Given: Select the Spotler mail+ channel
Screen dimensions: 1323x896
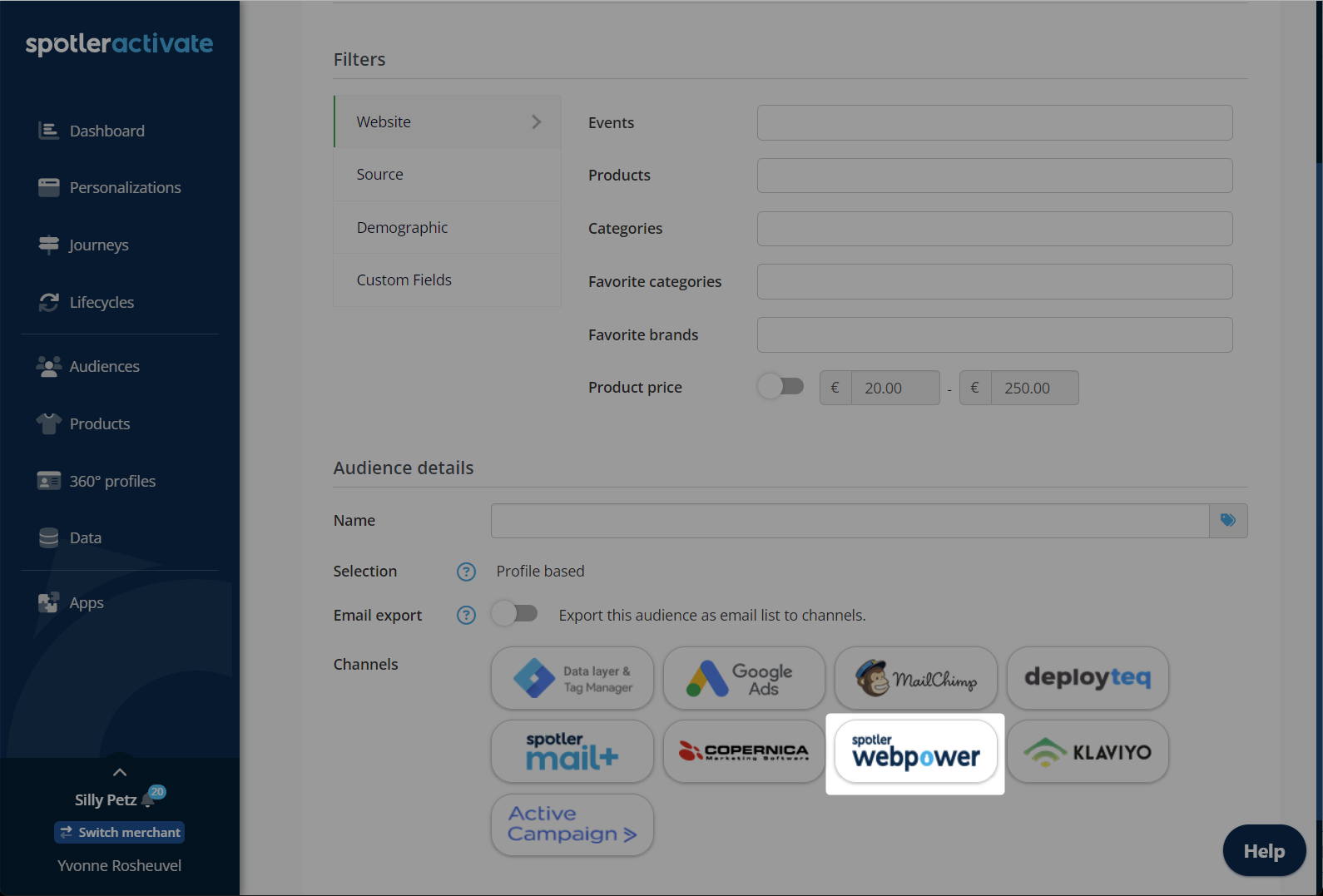Looking at the screenshot, I should [572, 752].
